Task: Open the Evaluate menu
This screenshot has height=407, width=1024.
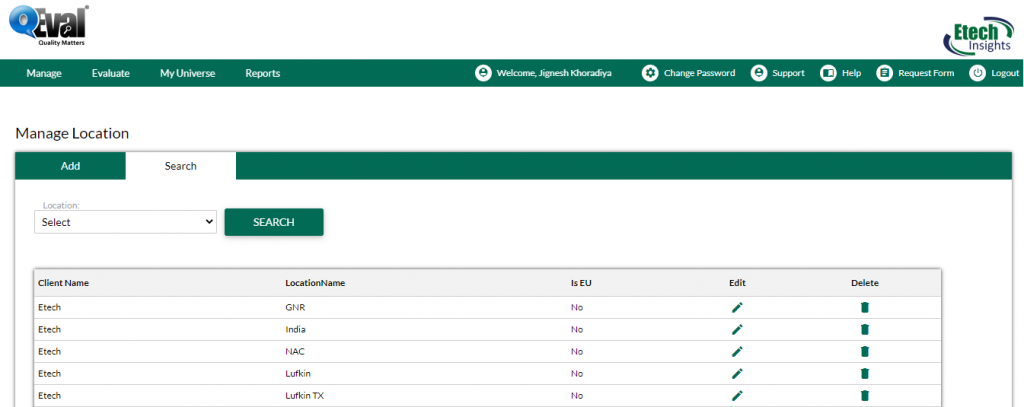Action: 110,73
